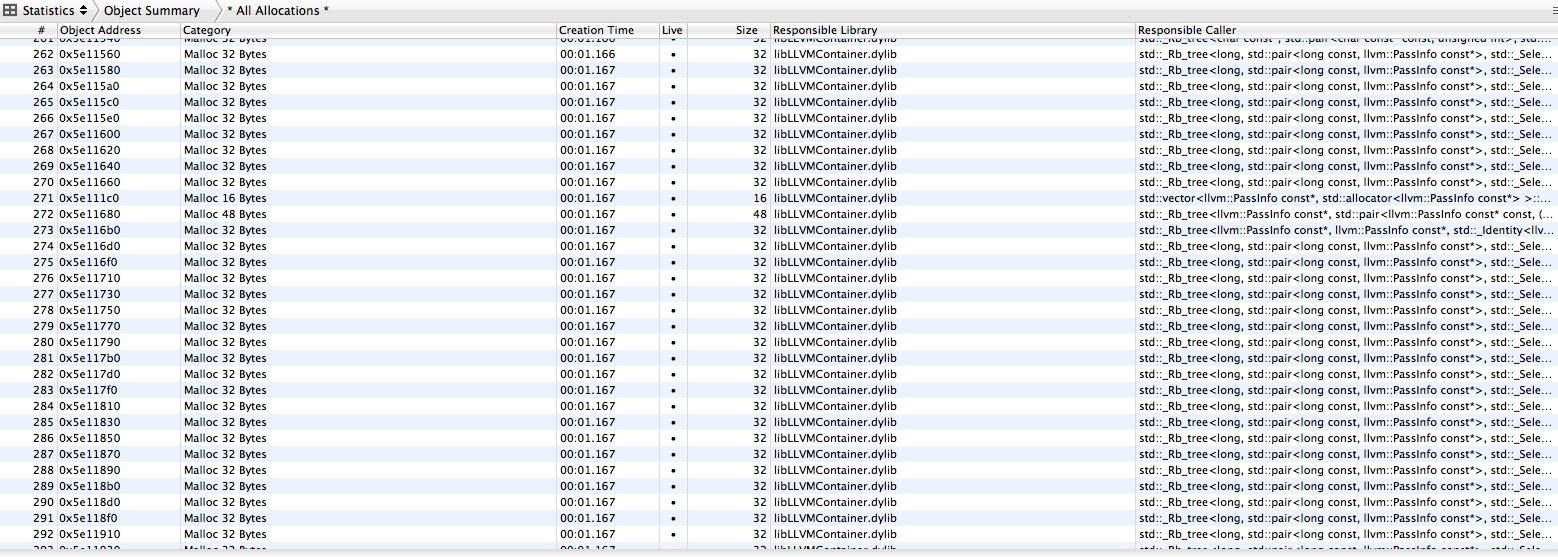Select row with address 0x5e116b0

779,230
